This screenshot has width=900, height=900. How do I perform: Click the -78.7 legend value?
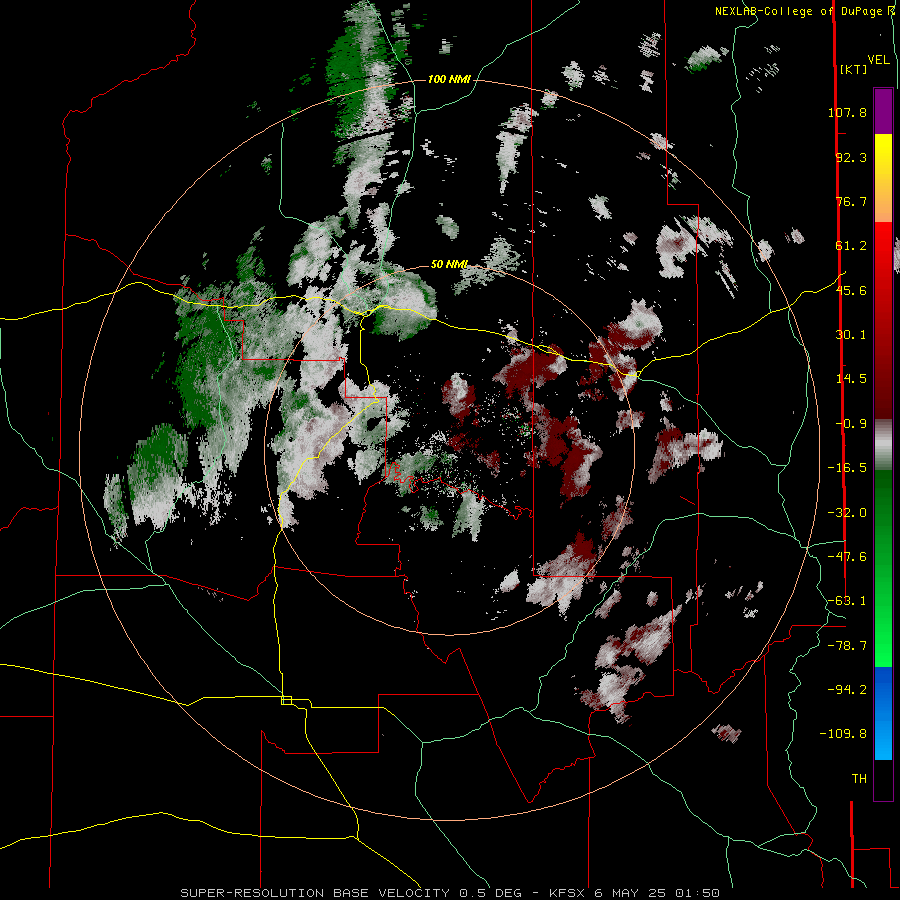[x=847, y=646]
